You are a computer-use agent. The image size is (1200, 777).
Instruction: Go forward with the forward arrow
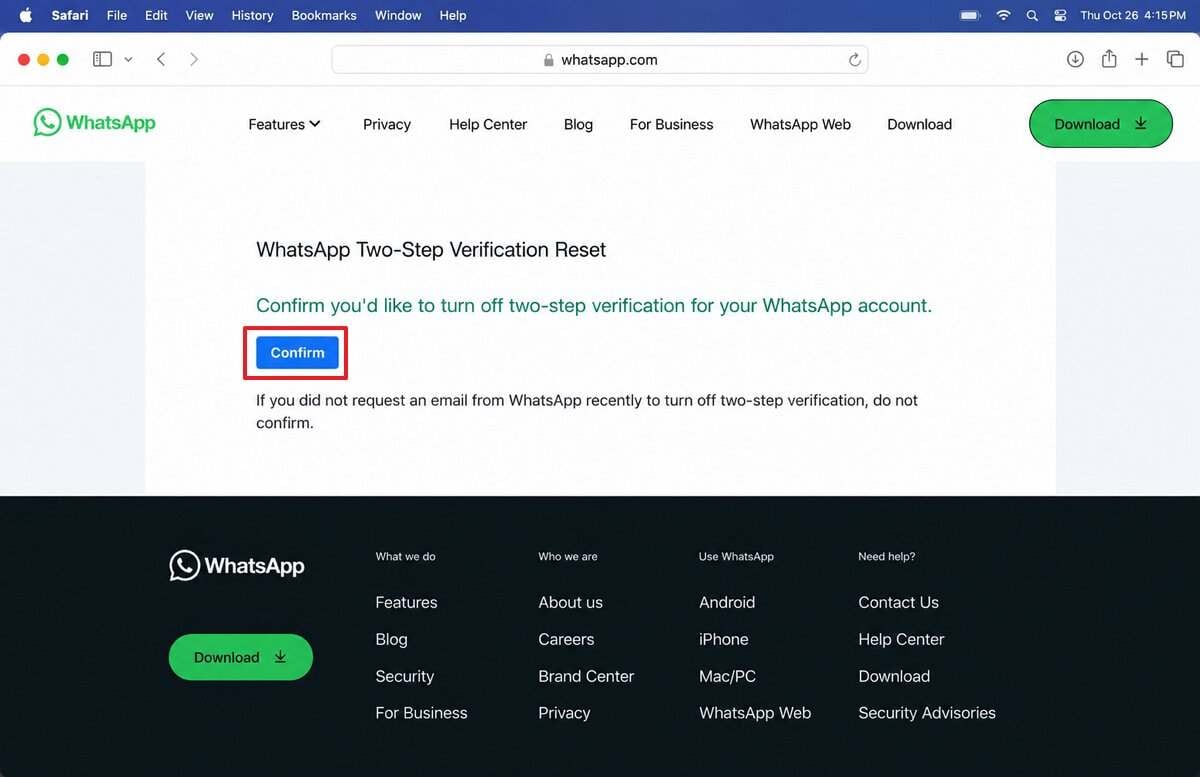tap(193, 59)
